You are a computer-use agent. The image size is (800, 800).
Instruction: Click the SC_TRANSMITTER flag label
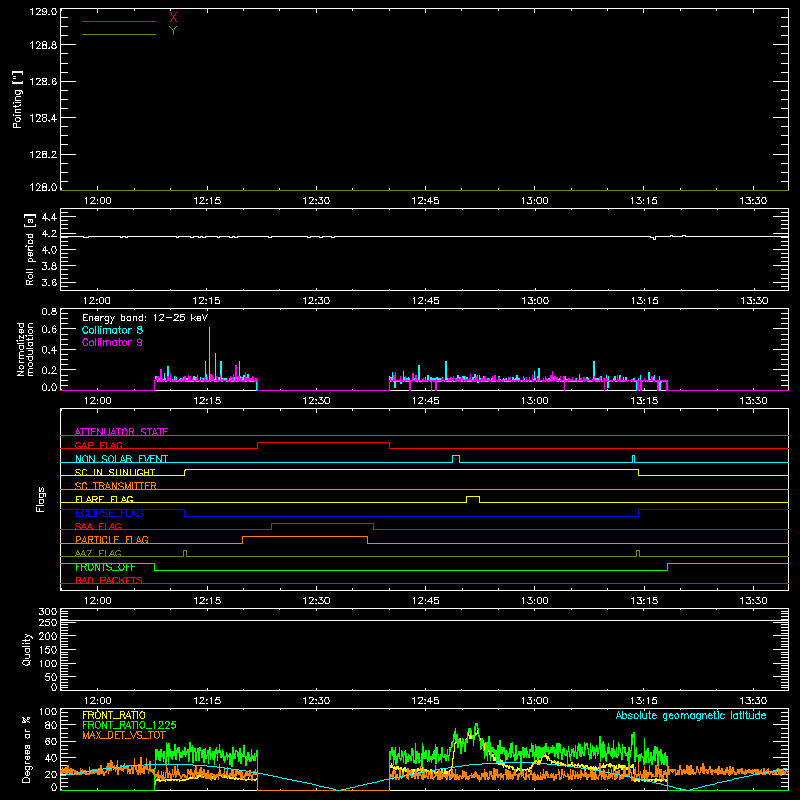(116, 485)
